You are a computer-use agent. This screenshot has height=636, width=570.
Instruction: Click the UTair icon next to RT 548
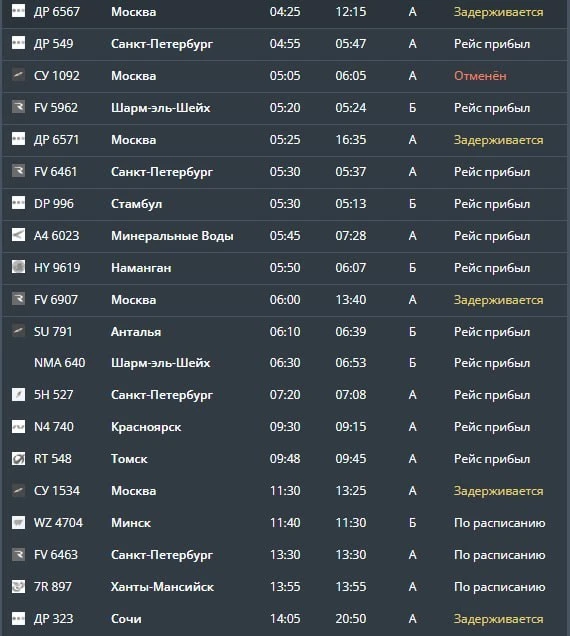(x=18, y=458)
